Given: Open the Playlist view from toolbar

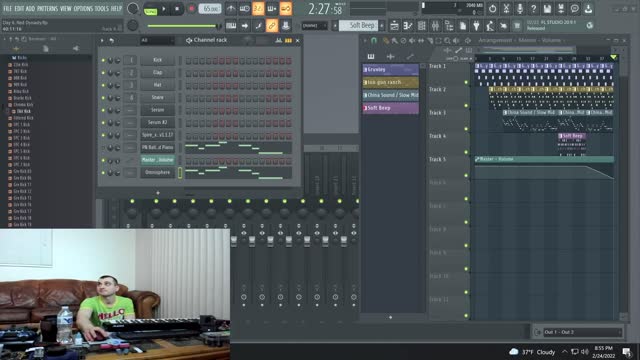Looking at the screenshot, I should coord(394,26).
